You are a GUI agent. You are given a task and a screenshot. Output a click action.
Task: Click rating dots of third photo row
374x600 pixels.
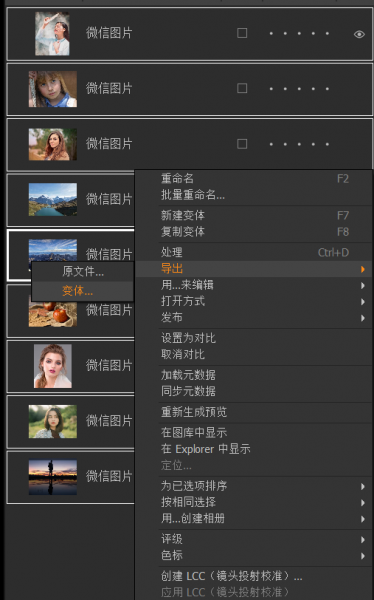pyautogui.click(x=299, y=144)
